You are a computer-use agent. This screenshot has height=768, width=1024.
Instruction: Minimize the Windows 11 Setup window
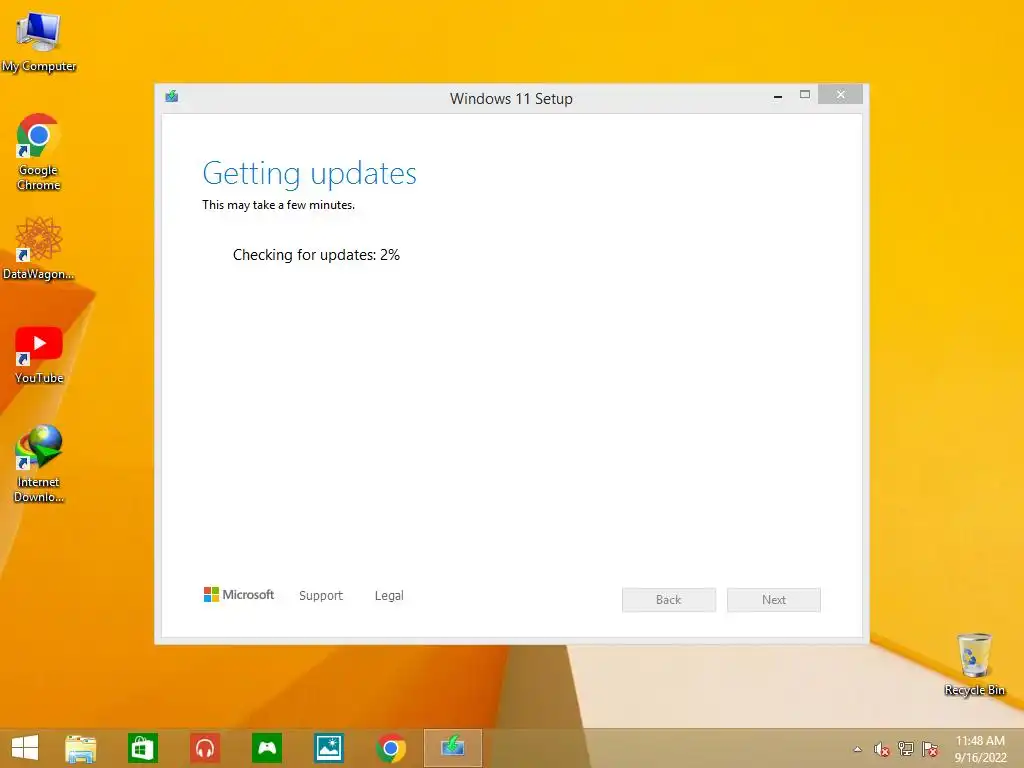(x=778, y=95)
